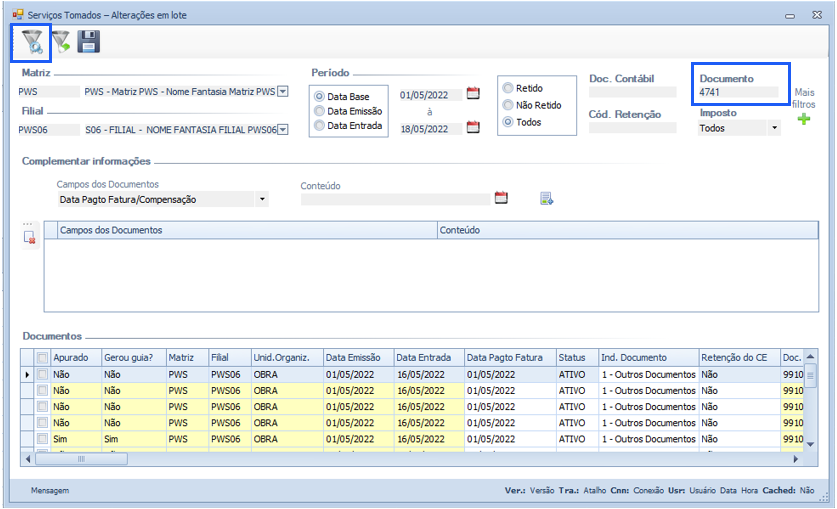Choose the Retido radio option

pos(508,88)
